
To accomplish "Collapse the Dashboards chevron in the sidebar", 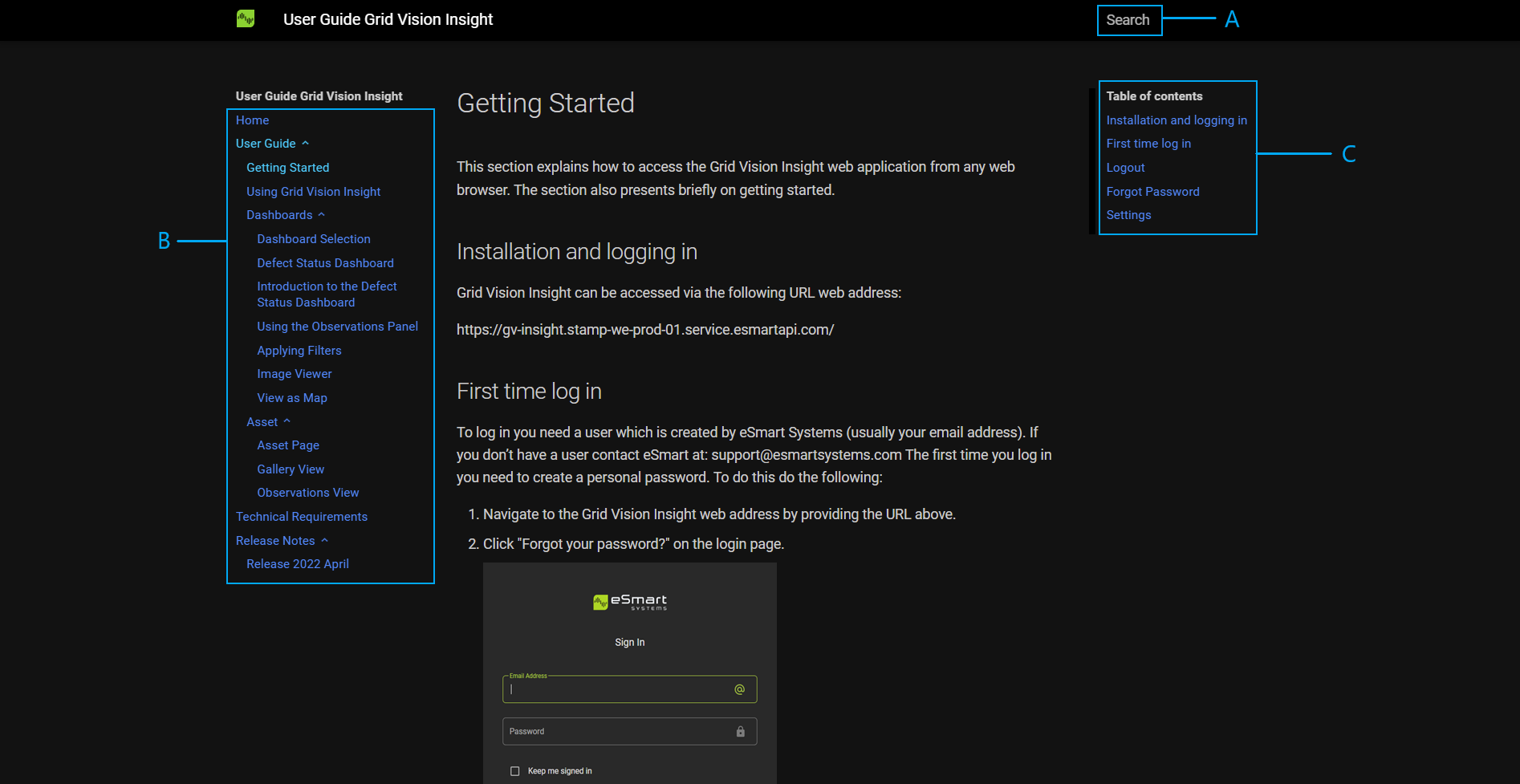I will [322, 215].
